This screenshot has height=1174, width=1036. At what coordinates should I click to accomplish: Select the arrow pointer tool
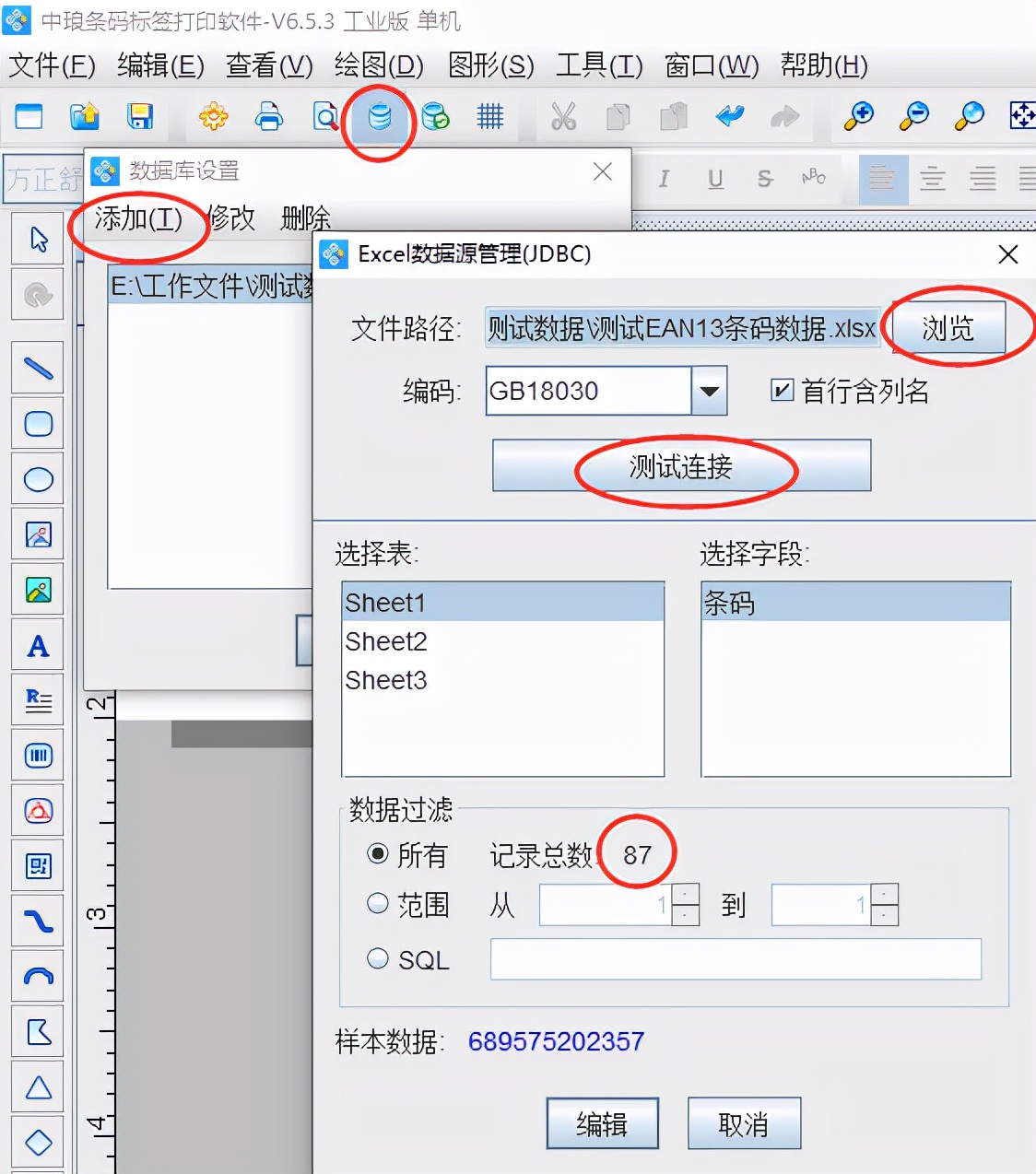click(x=38, y=240)
